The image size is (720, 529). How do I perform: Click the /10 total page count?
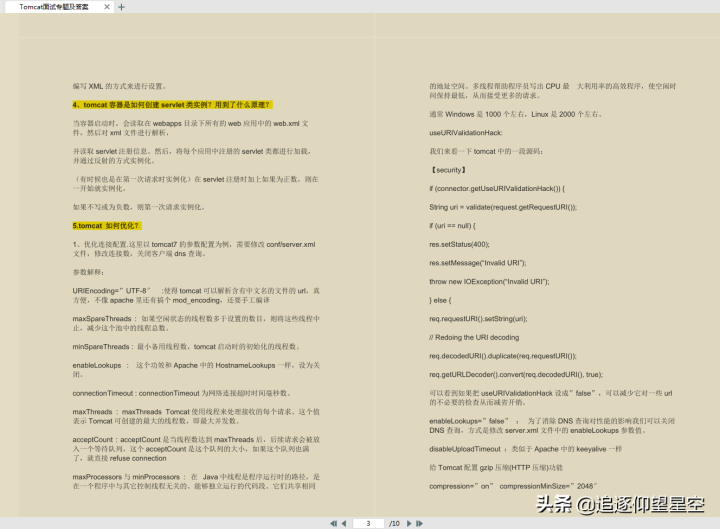pos(394,523)
